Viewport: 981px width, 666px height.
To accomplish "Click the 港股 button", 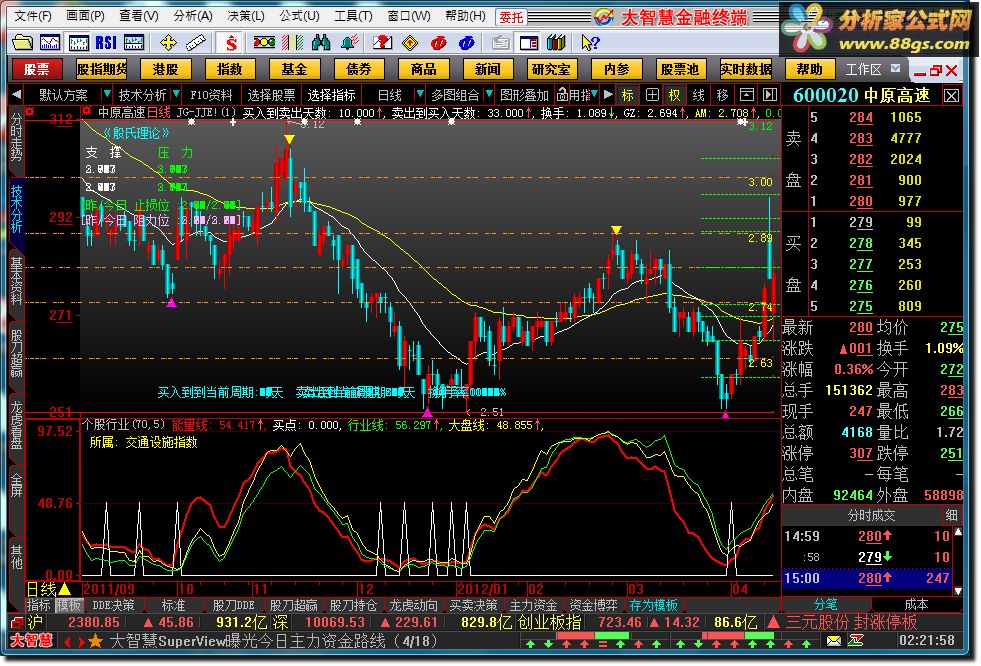I will (165, 69).
